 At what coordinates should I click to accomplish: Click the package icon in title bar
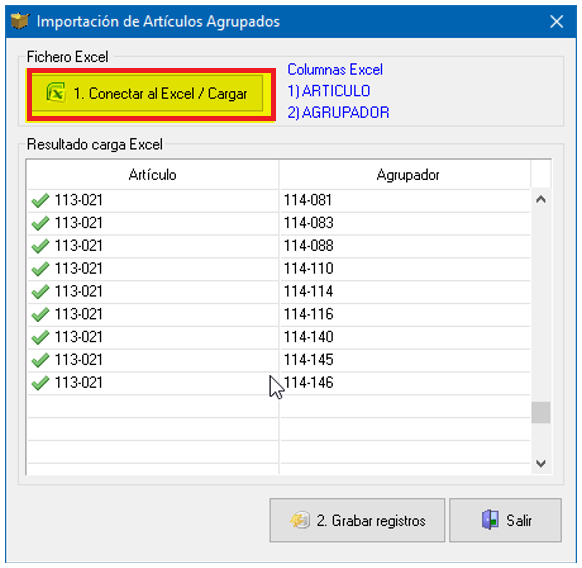[x=20, y=21]
